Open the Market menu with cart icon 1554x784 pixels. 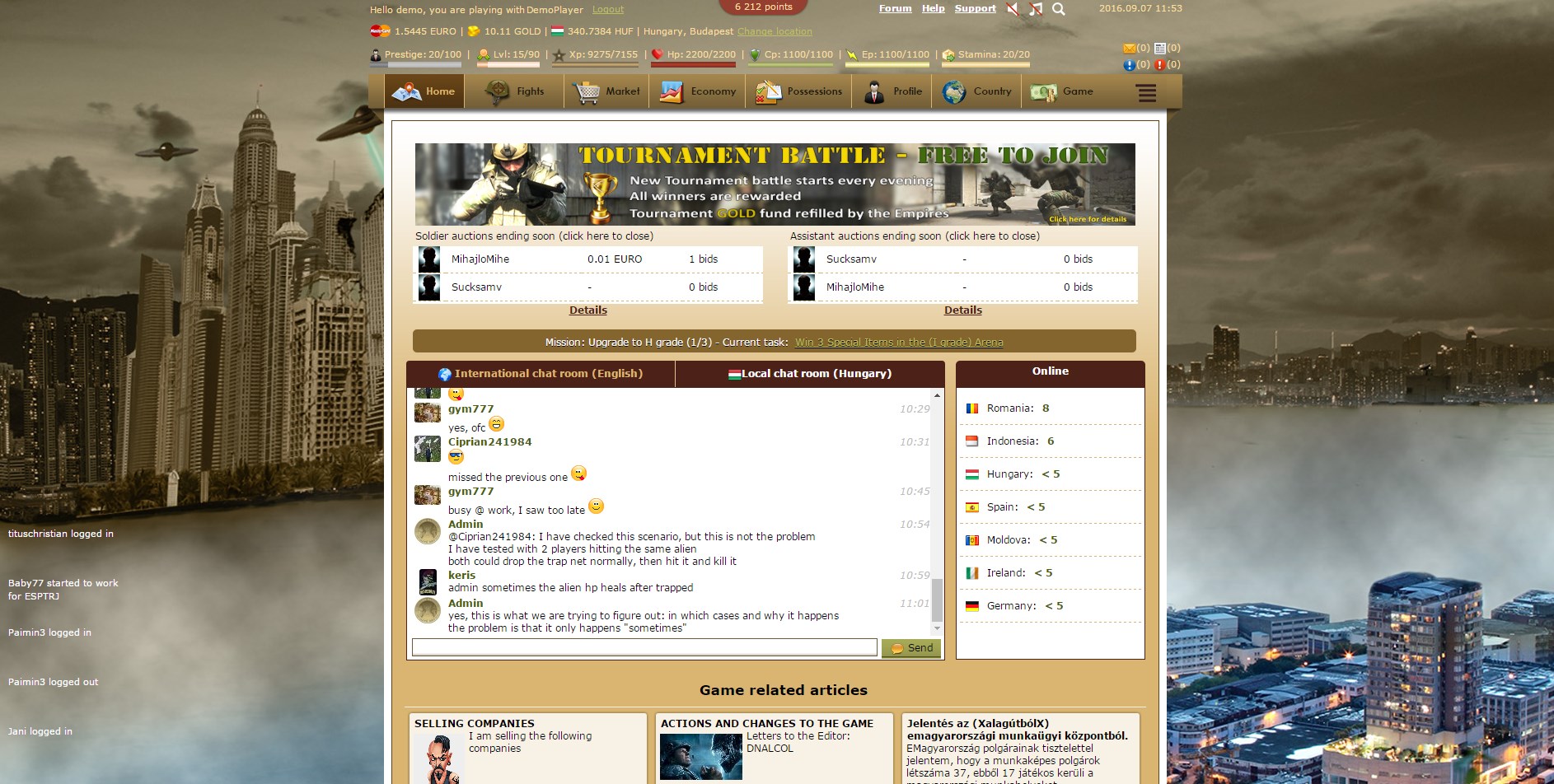606,91
